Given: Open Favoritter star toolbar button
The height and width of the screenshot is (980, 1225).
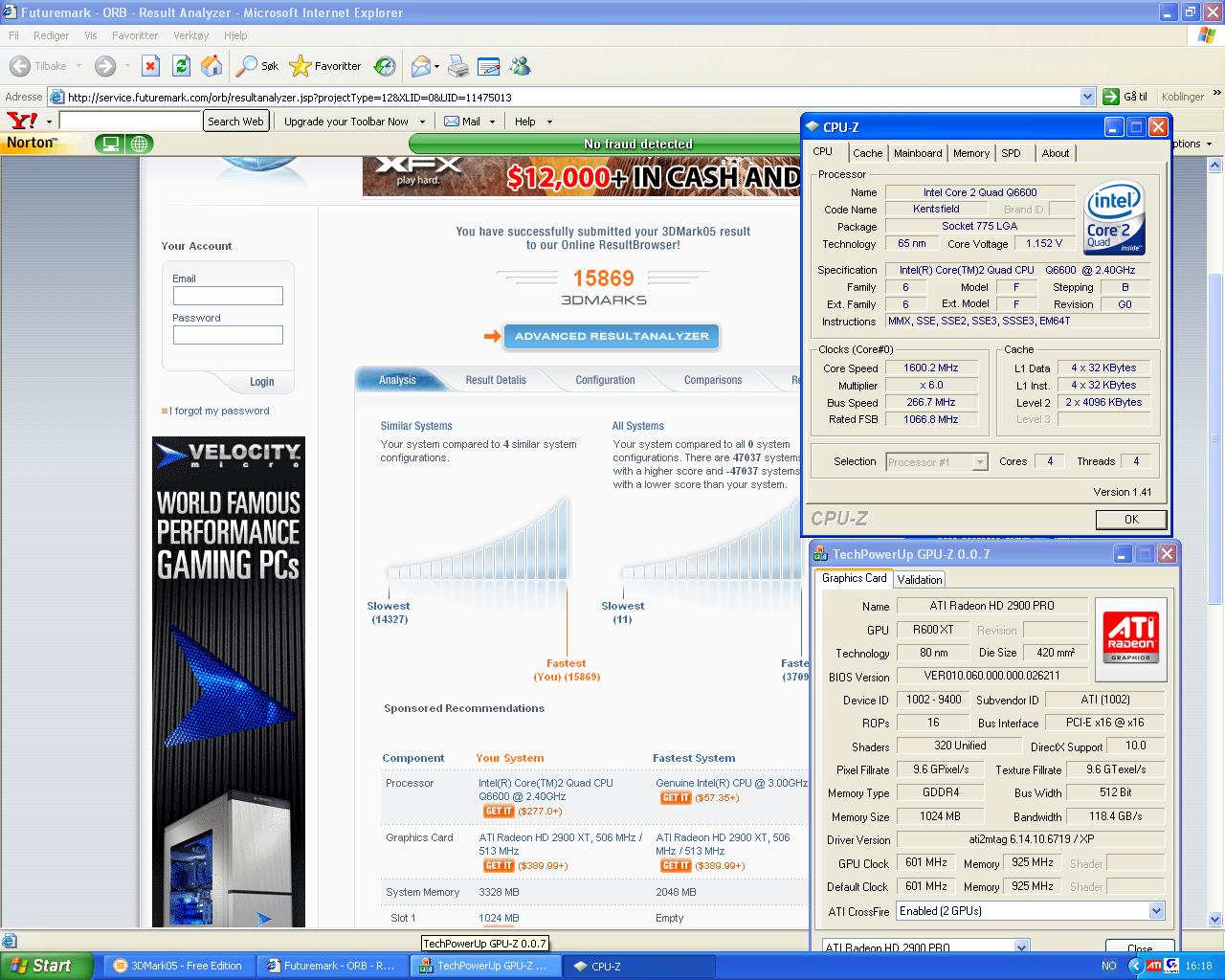Looking at the screenshot, I should pyautogui.click(x=326, y=66).
